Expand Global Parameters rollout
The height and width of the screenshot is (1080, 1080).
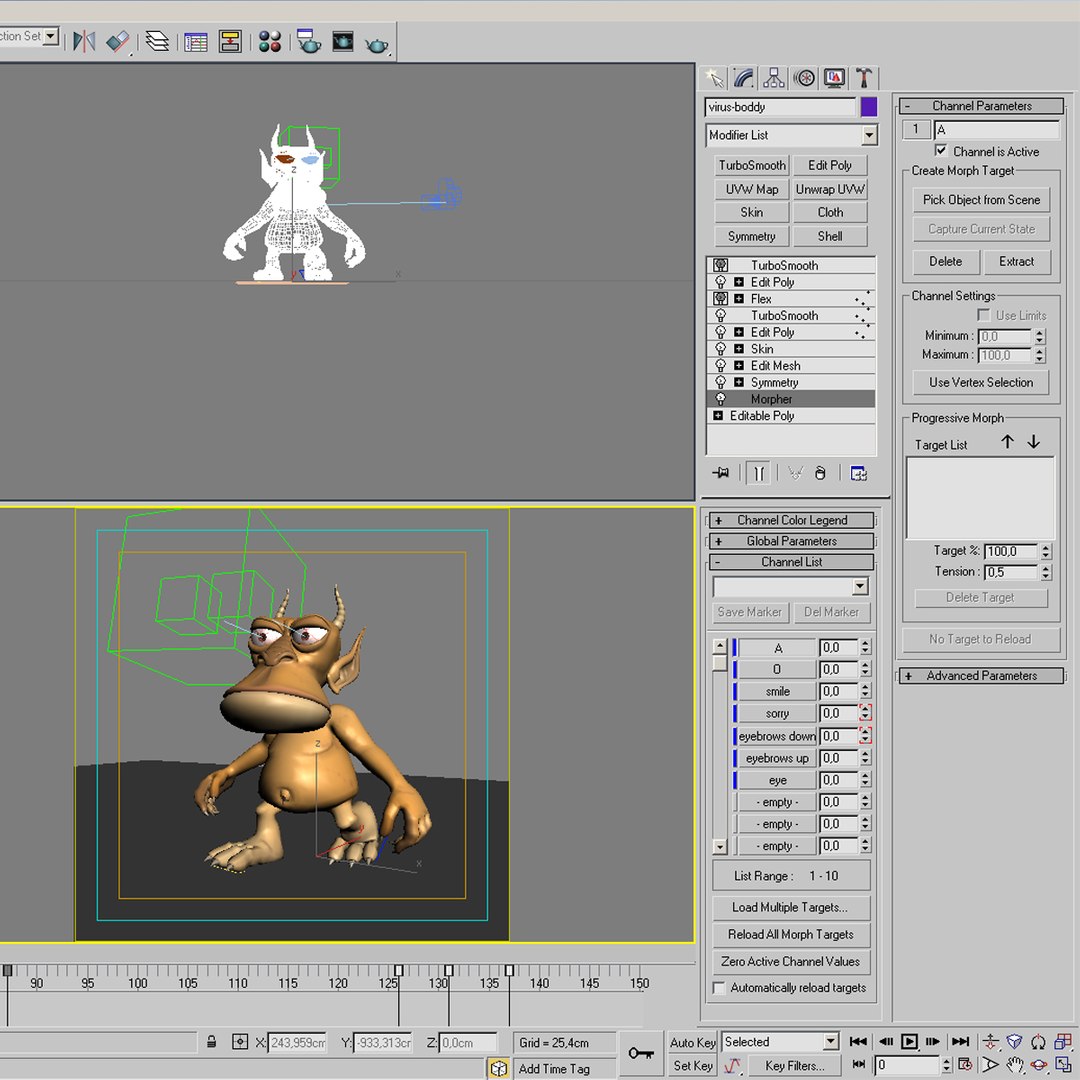pyautogui.click(x=791, y=541)
